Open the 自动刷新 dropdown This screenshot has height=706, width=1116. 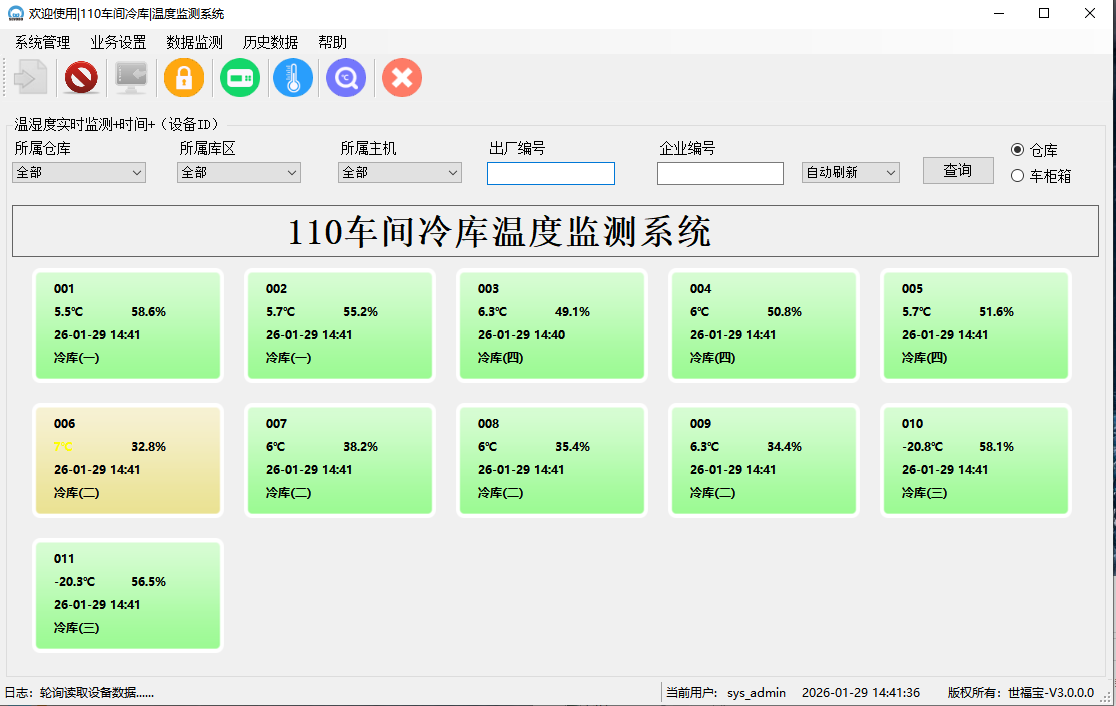(850, 173)
